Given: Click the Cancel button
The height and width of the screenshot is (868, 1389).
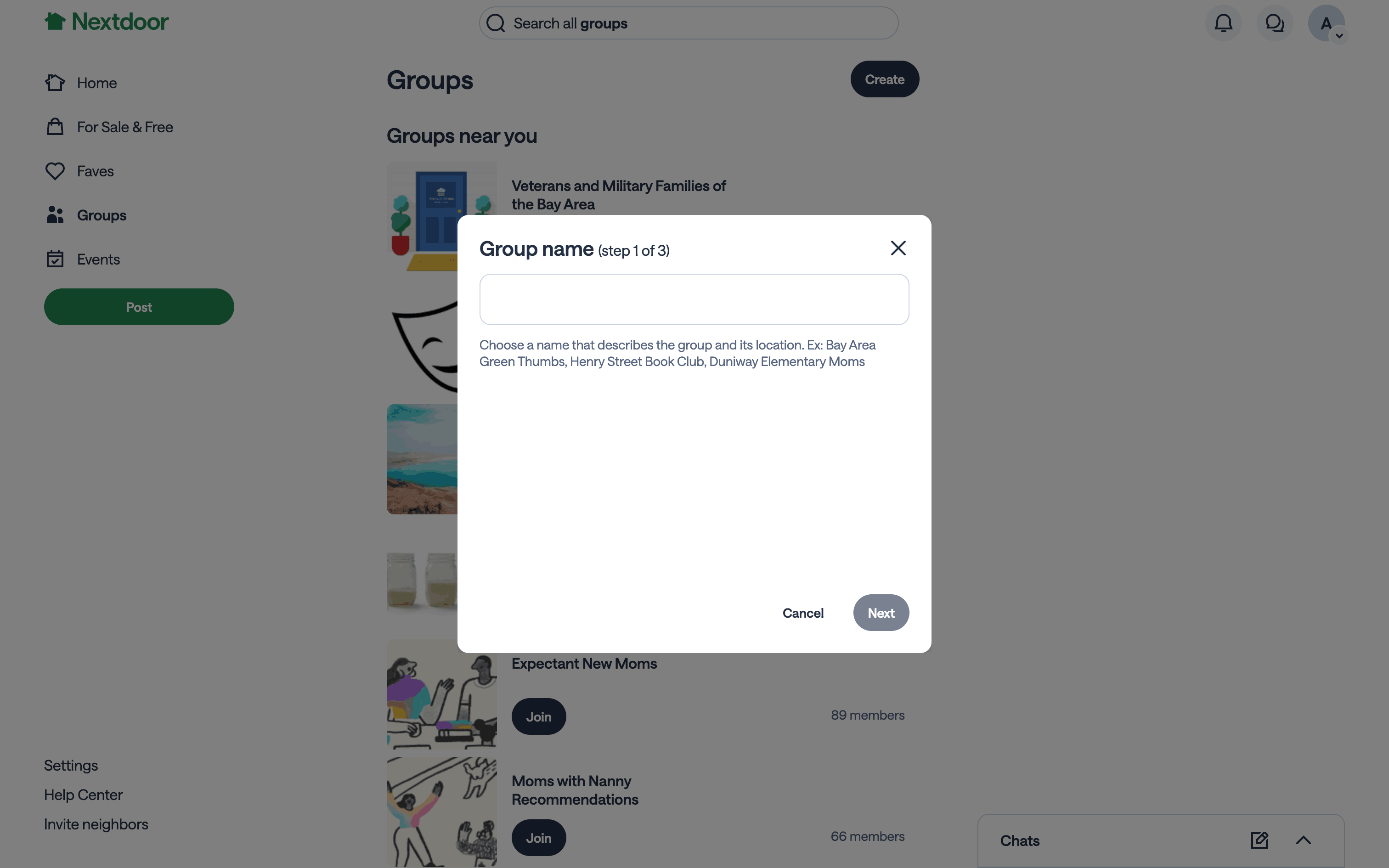Looking at the screenshot, I should pyautogui.click(x=803, y=613).
